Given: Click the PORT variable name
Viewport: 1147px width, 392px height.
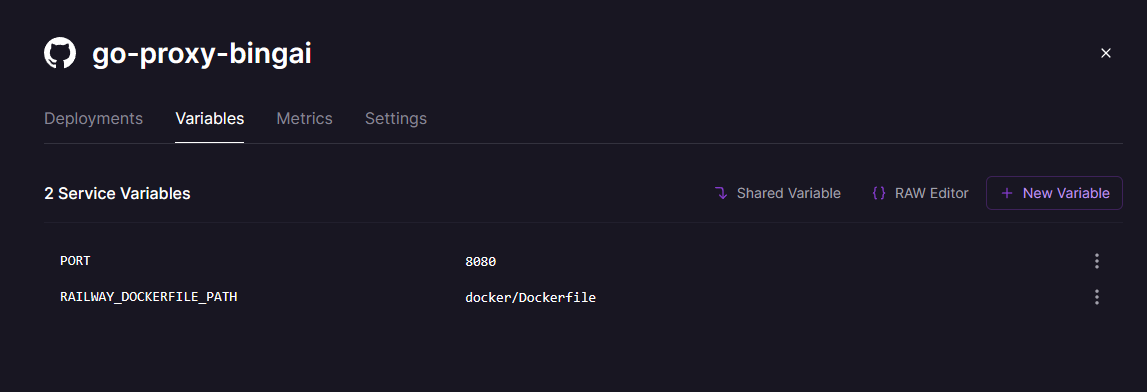Looking at the screenshot, I should click(x=75, y=260).
